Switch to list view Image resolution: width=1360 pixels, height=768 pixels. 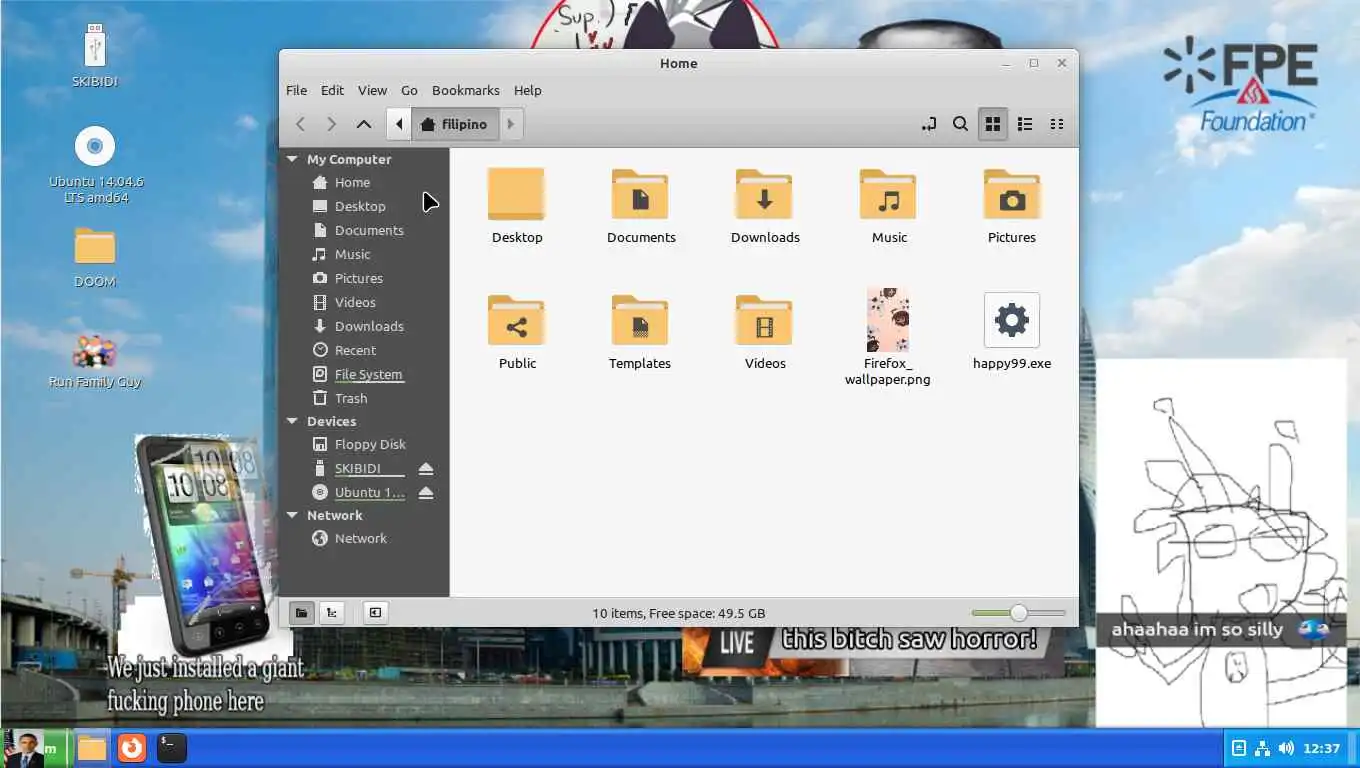(1025, 124)
